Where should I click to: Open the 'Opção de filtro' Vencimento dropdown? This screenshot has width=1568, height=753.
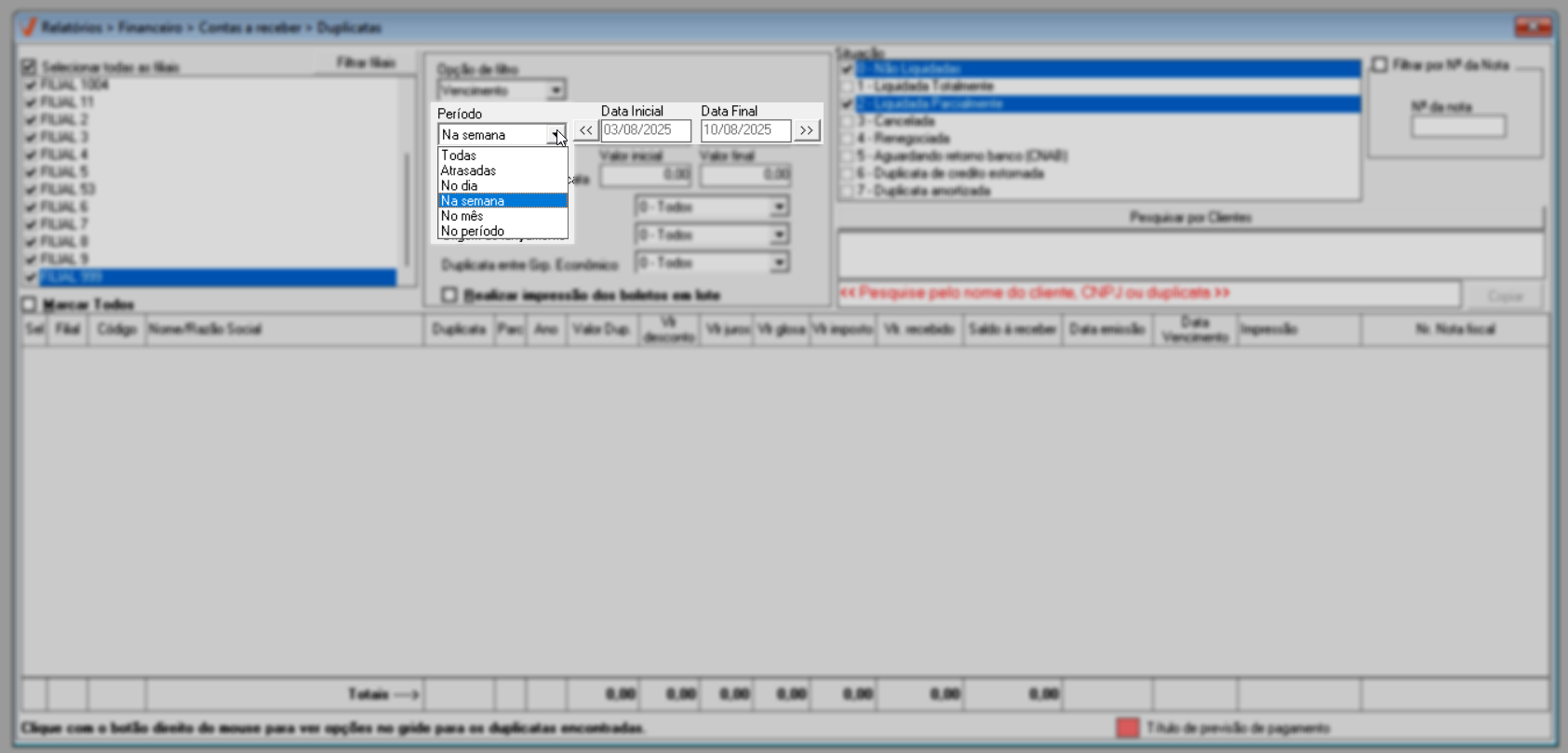[x=556, y=90]
